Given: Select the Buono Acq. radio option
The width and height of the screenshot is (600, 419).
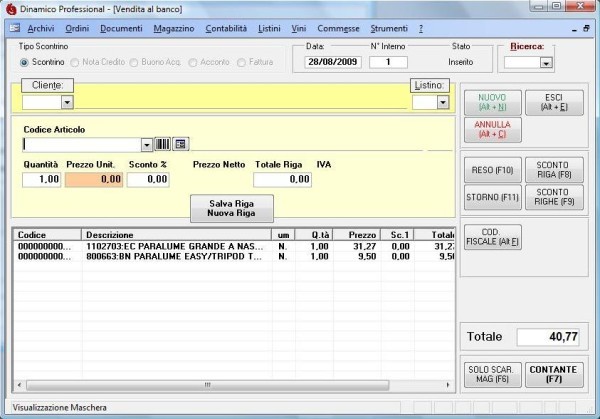Looking at the screenshot, I should pyautogui.click(x=134, y=62).
